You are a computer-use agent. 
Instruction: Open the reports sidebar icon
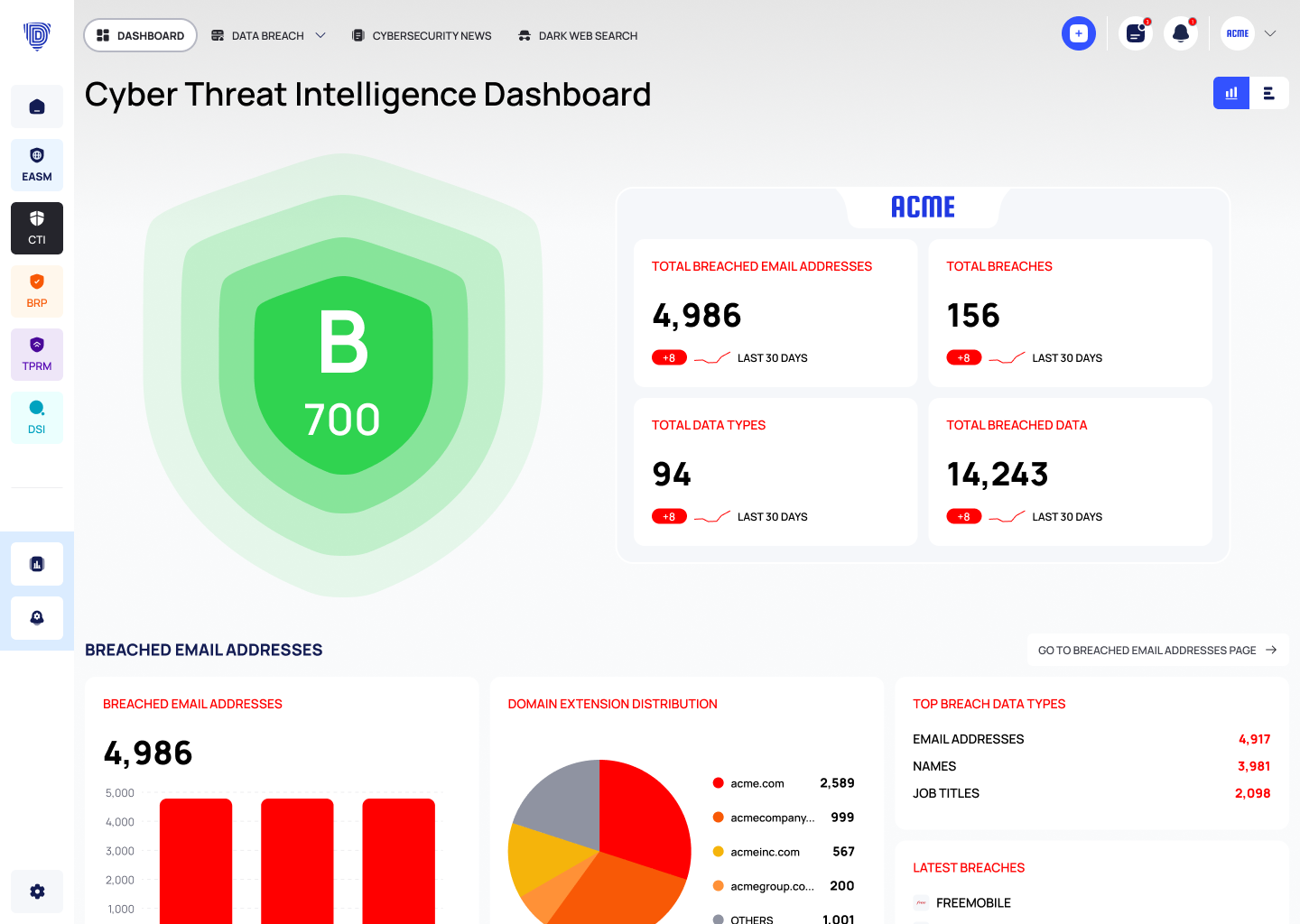point(37,564)
